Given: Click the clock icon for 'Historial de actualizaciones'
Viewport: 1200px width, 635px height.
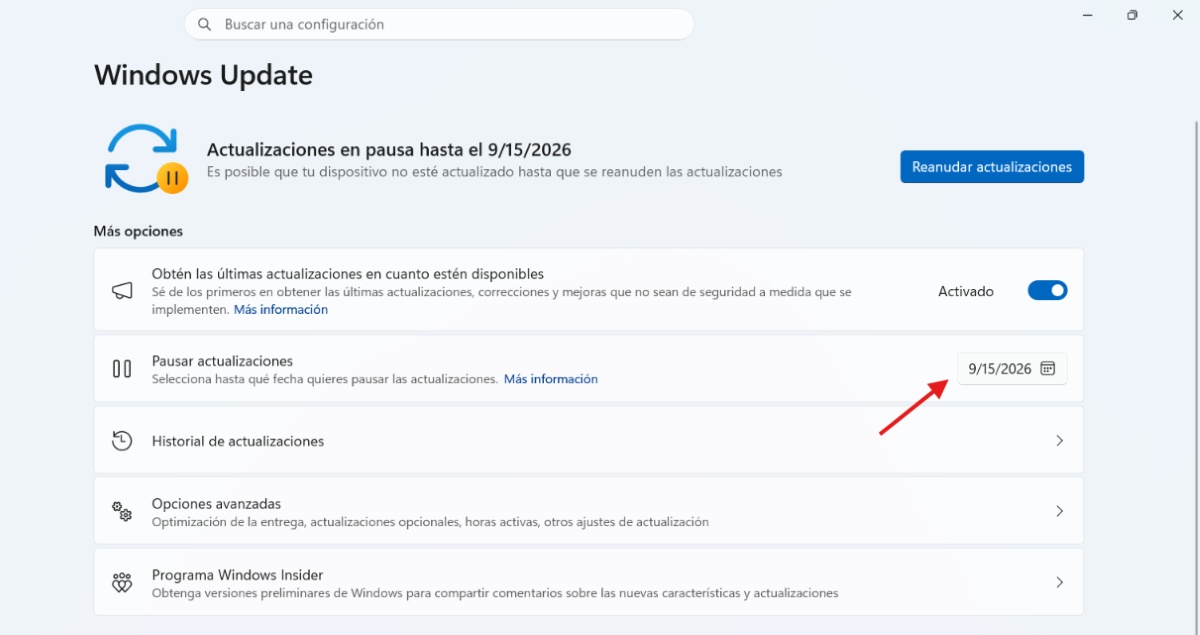Looking at the screenshot, I should (122, 440).
